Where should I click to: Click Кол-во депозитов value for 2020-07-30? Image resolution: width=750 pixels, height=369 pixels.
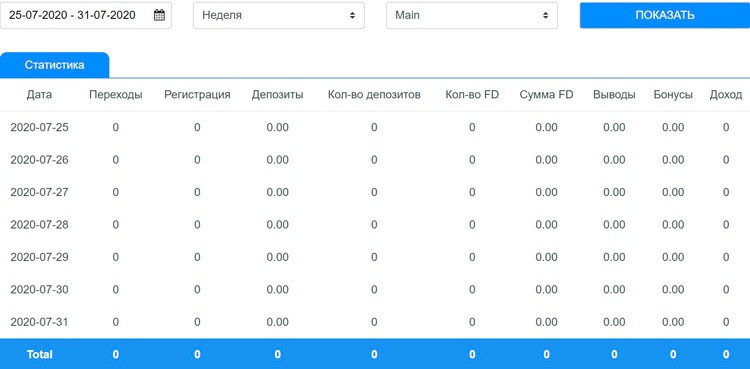374,290
